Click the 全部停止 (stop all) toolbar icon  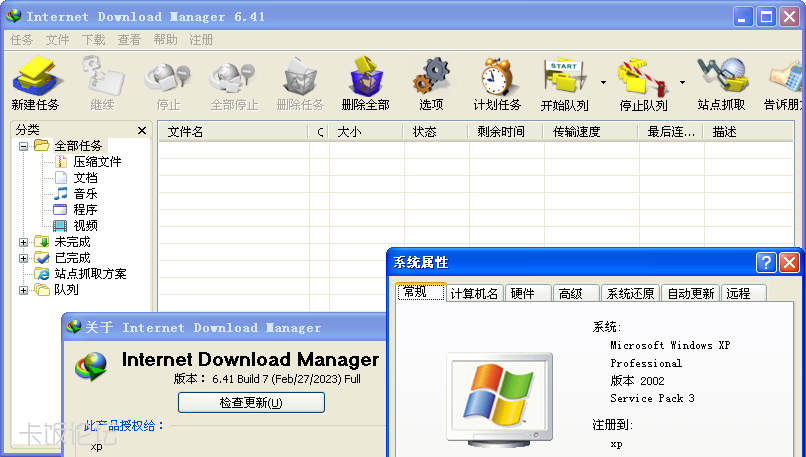[234, 83]
